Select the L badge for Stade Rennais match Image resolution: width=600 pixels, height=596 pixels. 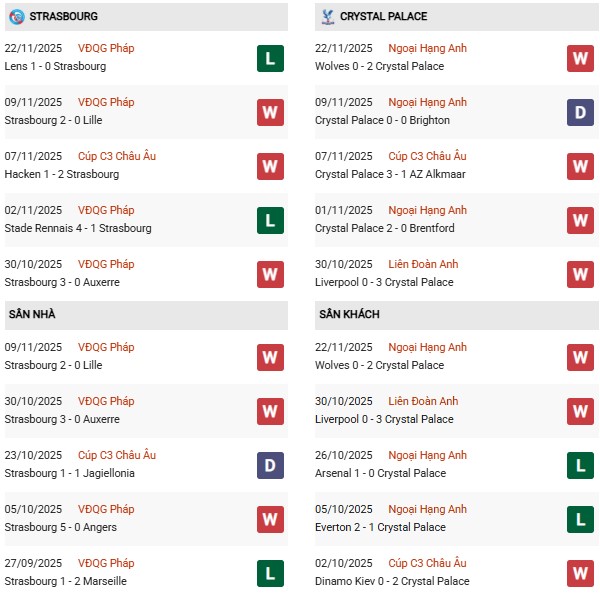coord(269,220)
